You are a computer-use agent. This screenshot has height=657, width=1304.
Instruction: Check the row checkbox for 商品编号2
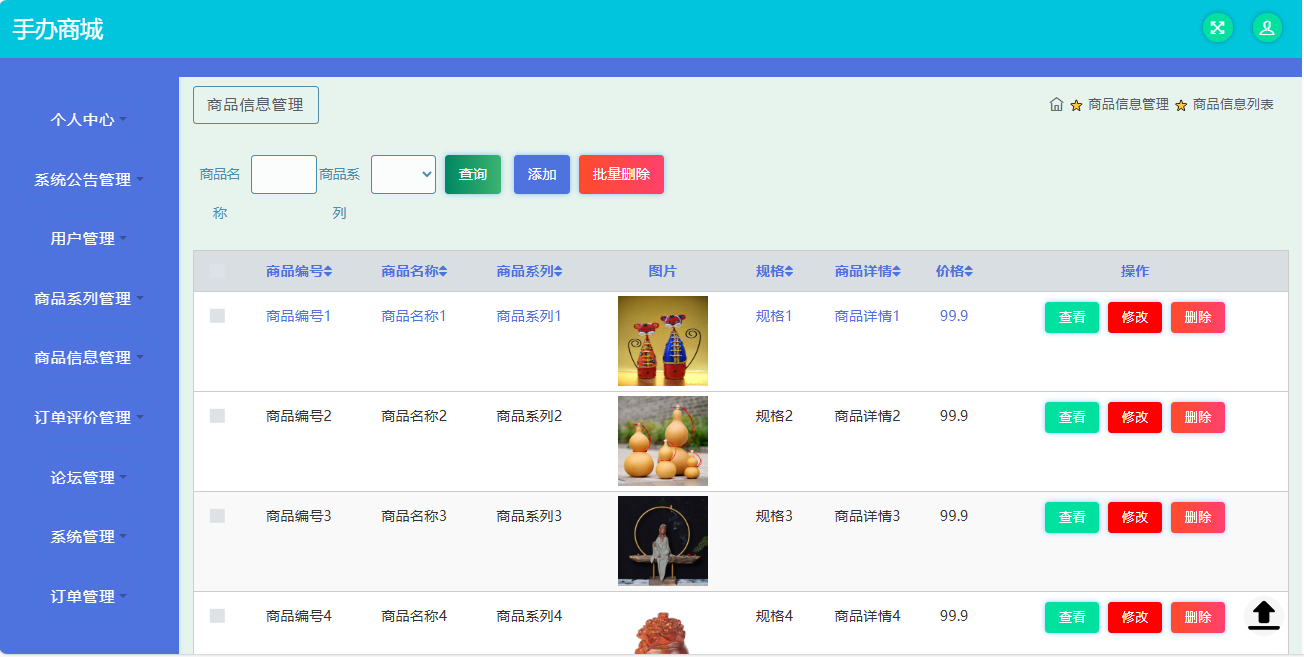tap(217, 416)
